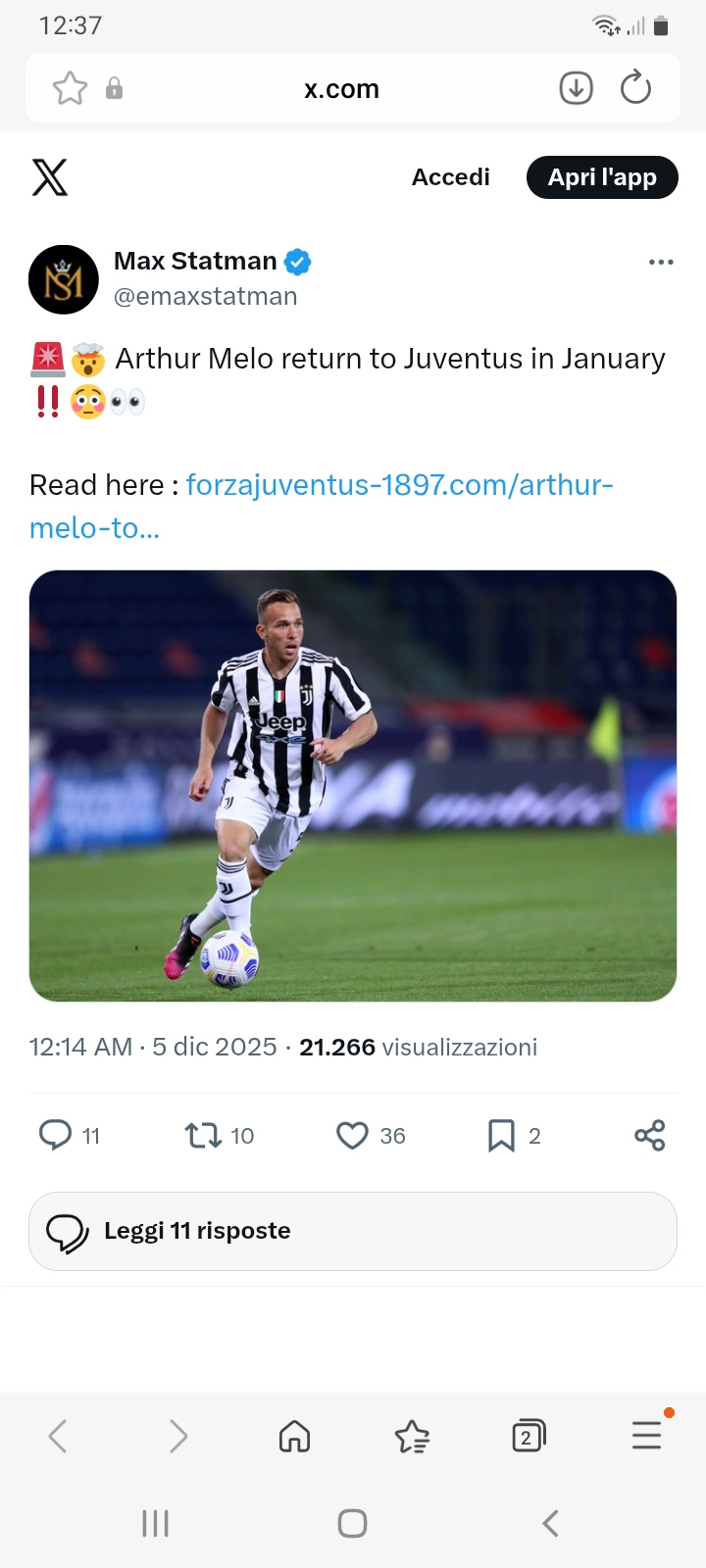Reload the page with refresh icon
This screenshot has height=1568, width=706.
coord(635,88)
